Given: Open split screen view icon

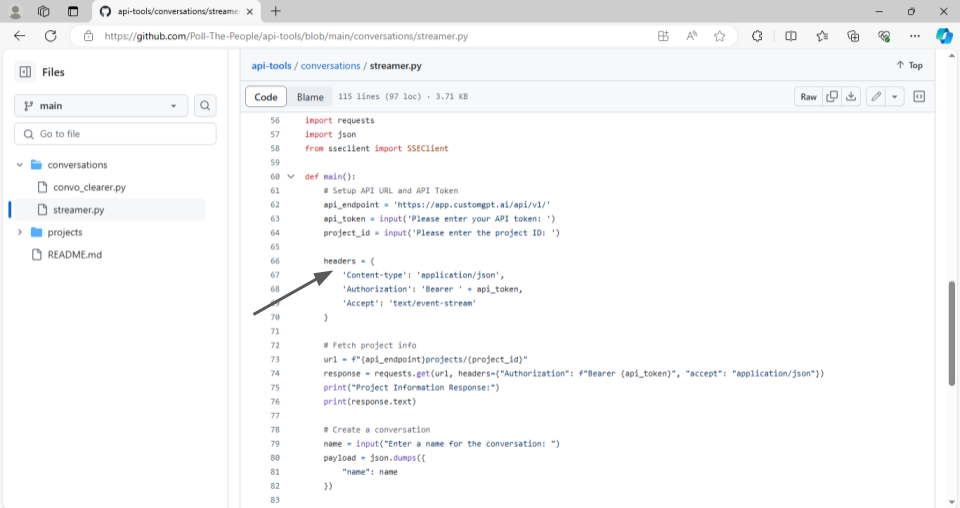Looking at the screenshot, I should pyautogui.click(x=791, y=36).
